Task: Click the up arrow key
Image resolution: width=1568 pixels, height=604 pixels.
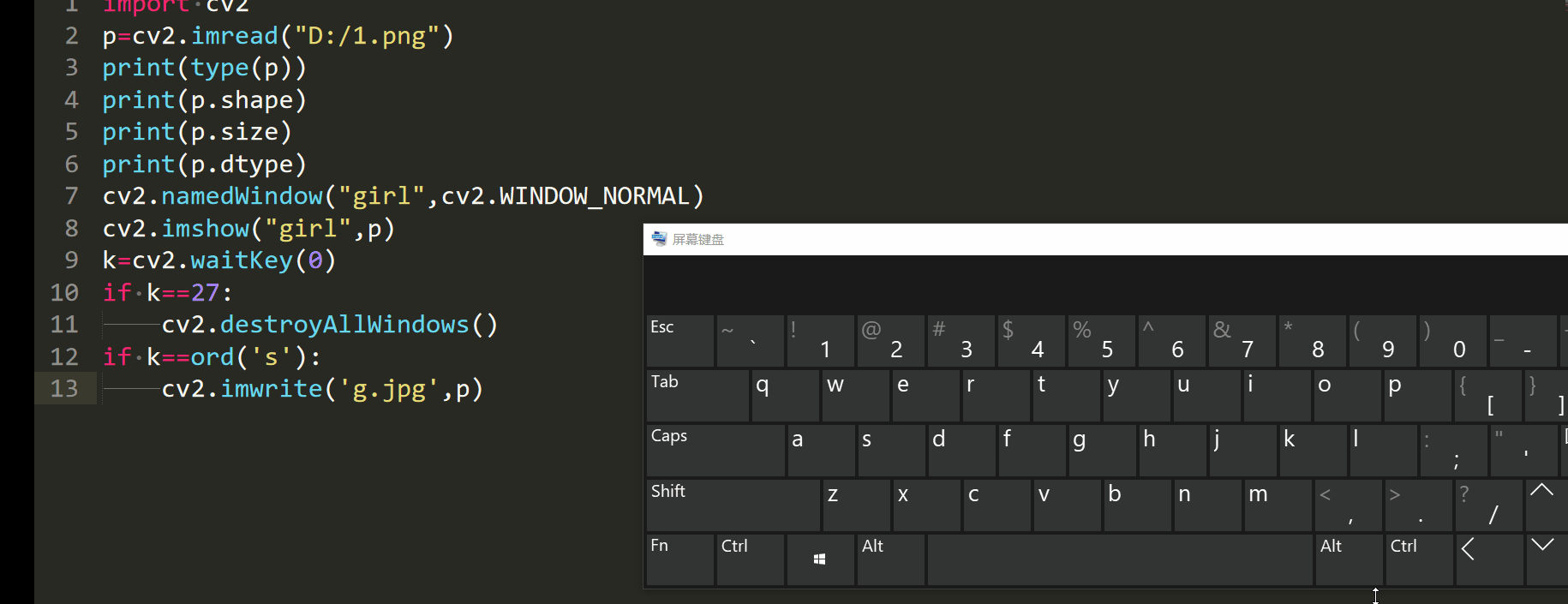Action: tap(1542, 504)
